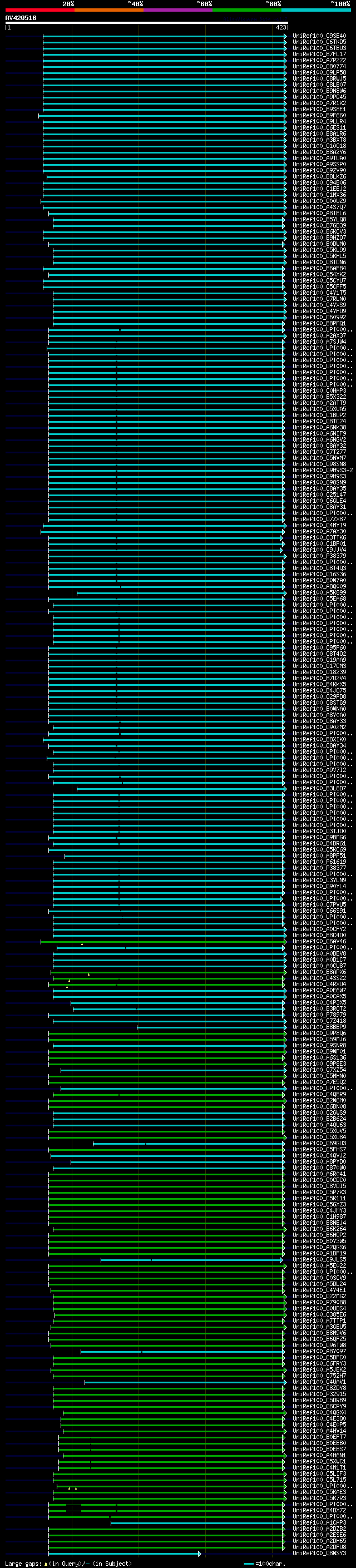Select the UniRef100_A7R1K2 label
The height and width of the screenshot is (1568, 356).
319,103
